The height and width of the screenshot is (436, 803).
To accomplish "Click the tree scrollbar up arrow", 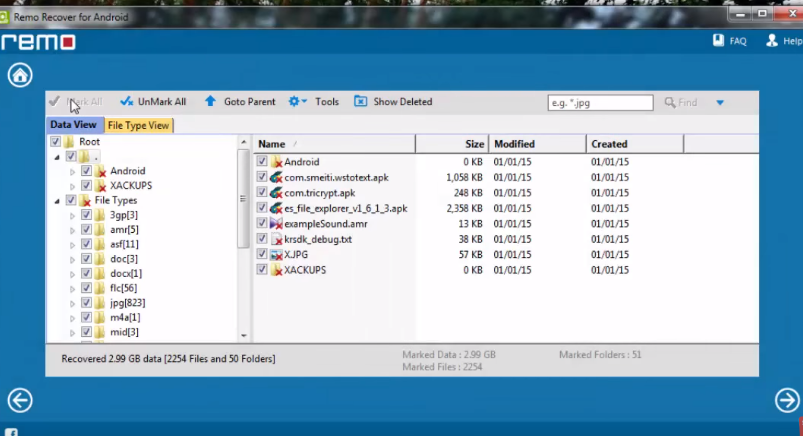I will point(244,142).
